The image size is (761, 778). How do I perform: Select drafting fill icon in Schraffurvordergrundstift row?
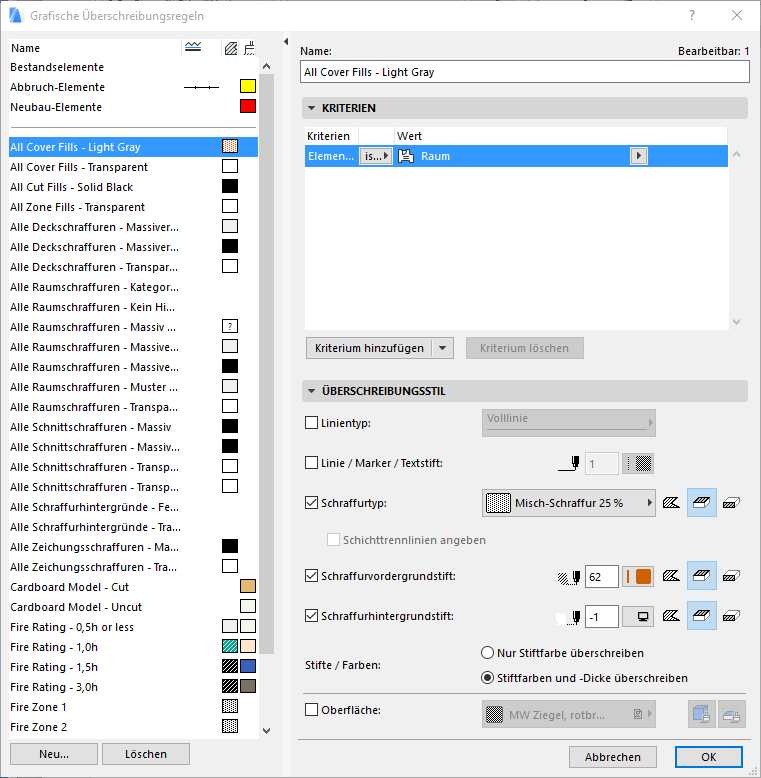(x=671, y=576)
